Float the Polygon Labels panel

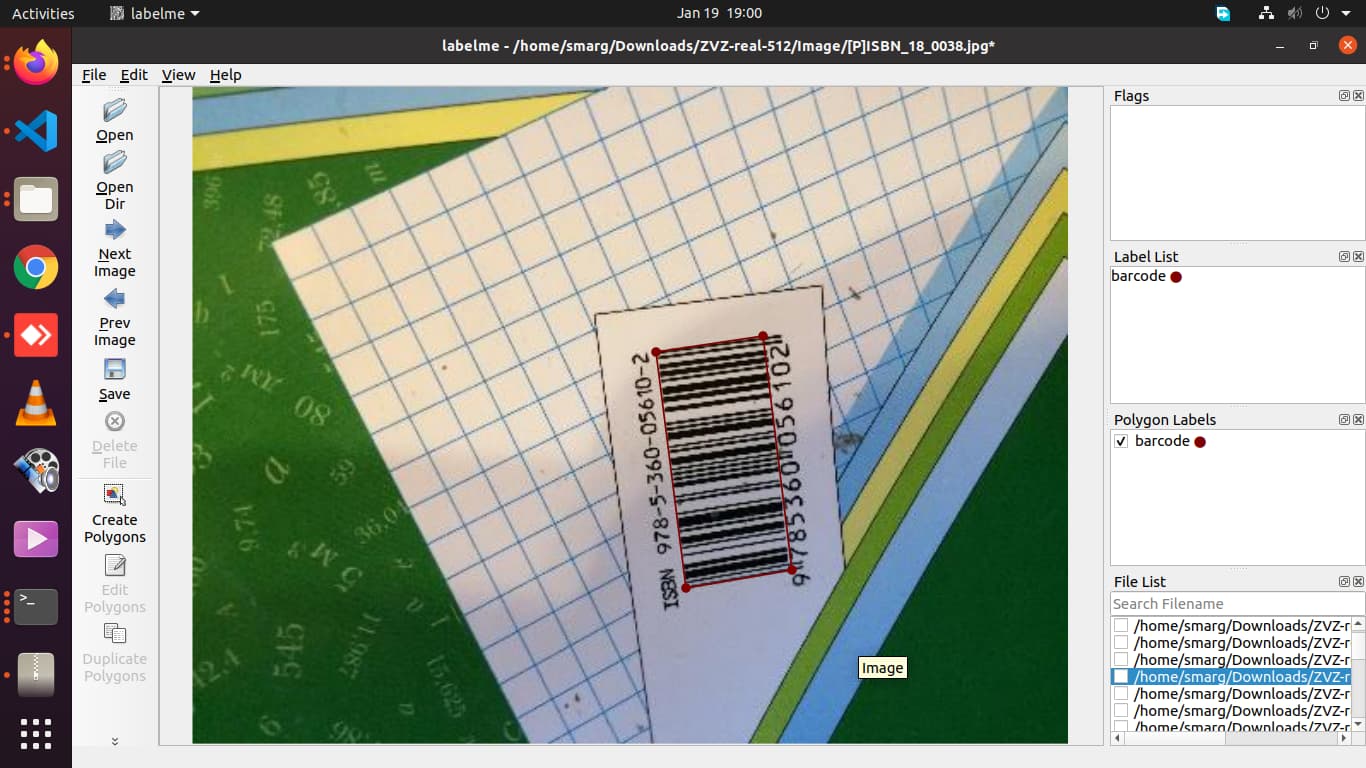pyautogui.click(x=1344, y=420)
